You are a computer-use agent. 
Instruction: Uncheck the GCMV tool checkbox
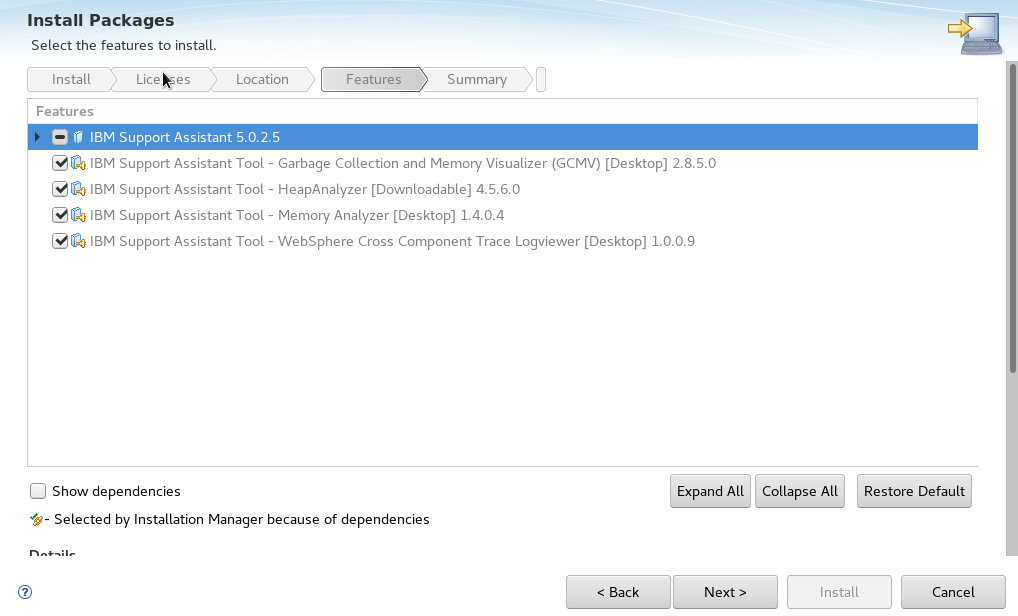60,163
